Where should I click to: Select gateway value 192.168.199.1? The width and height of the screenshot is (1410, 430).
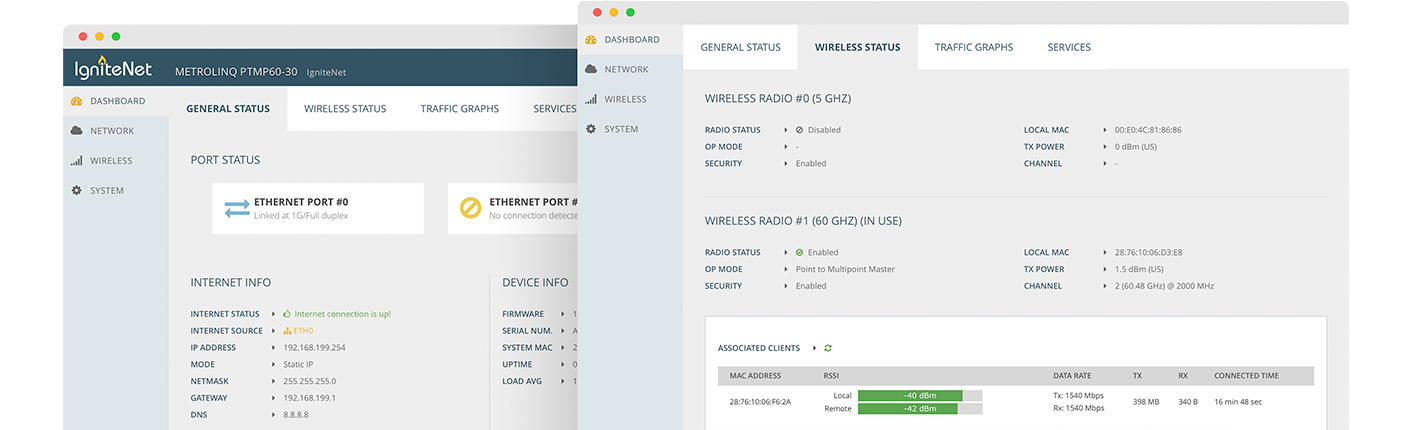[x=310, y=398]
